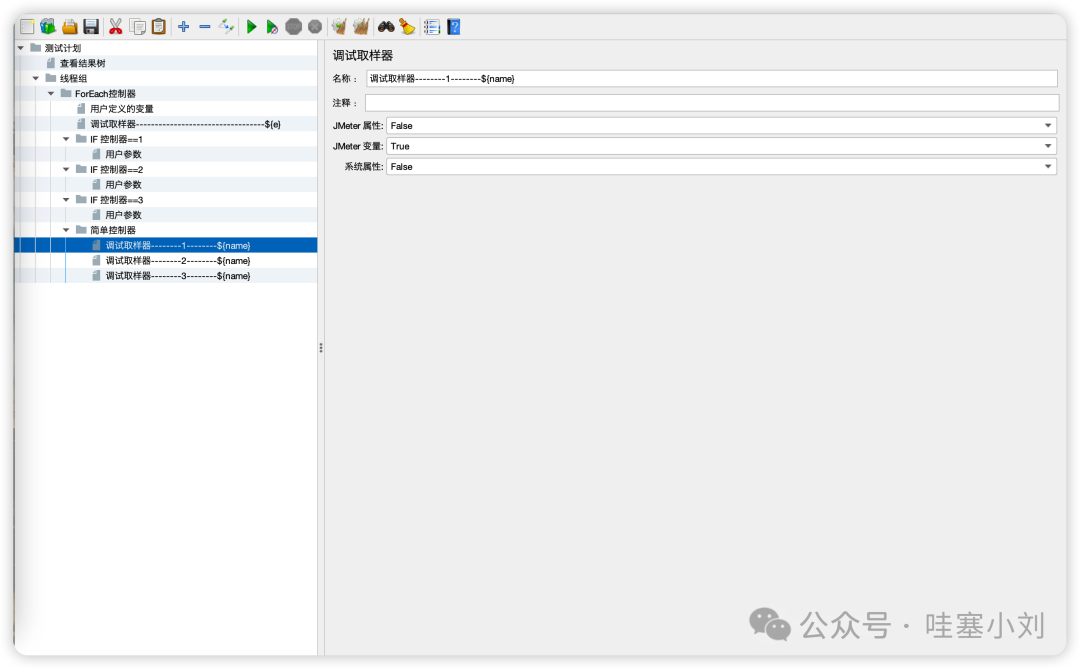Expand all with the plus icon
The image size is (1080, 669).
[x=183, y=27]
